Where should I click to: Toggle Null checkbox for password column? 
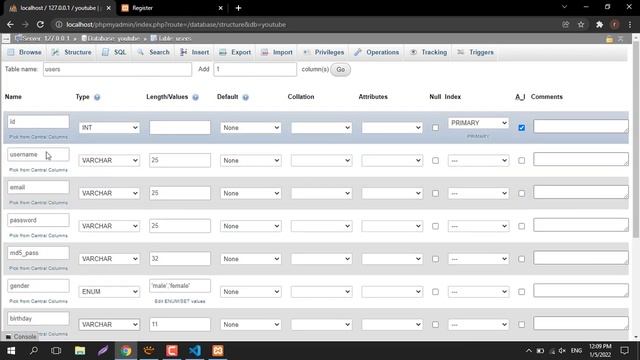(x=436, y=226)
